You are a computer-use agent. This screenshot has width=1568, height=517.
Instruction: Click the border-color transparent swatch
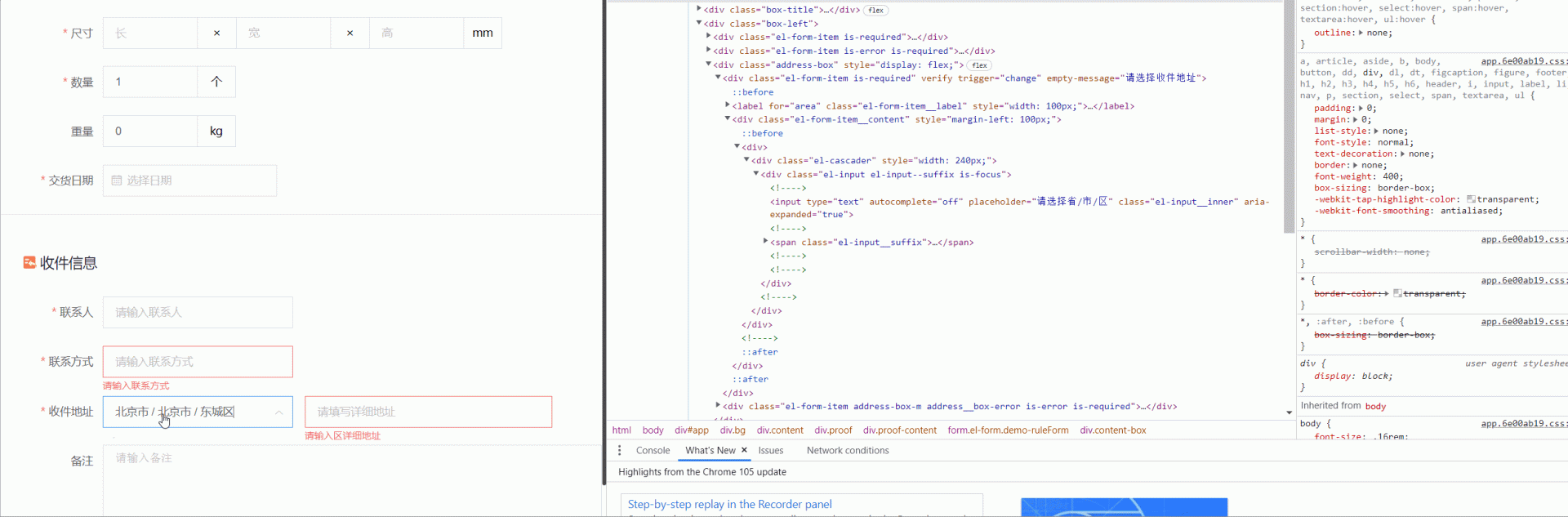click(1397, 293)
